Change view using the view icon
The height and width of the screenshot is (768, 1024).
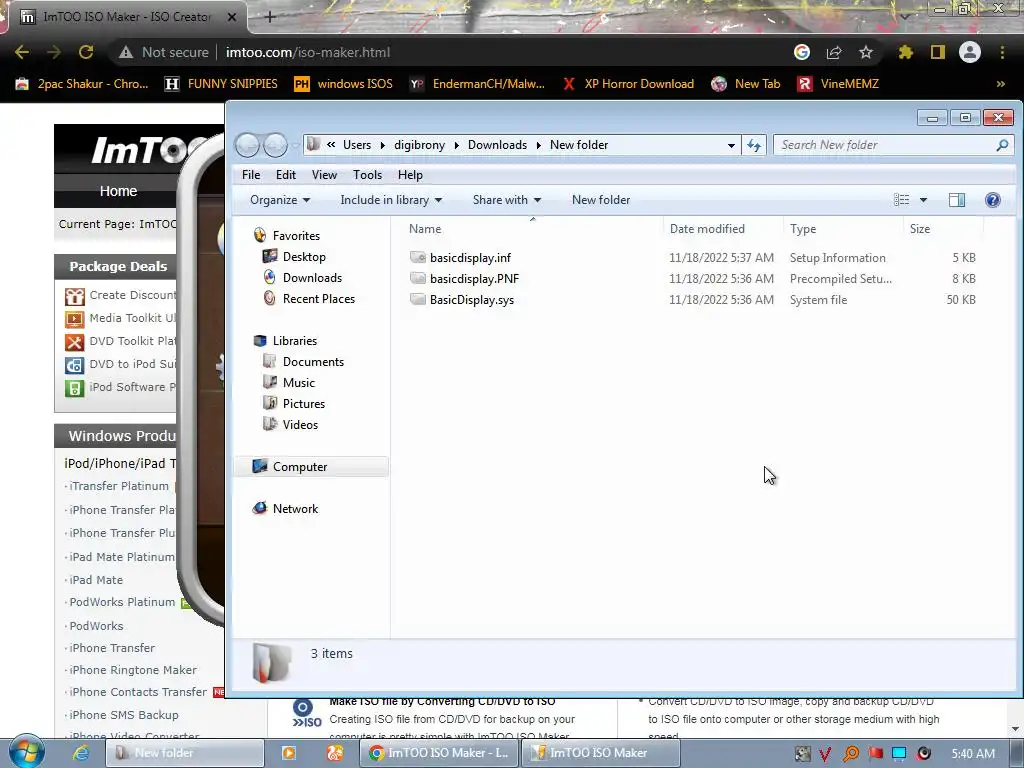(x=901, y=200)
